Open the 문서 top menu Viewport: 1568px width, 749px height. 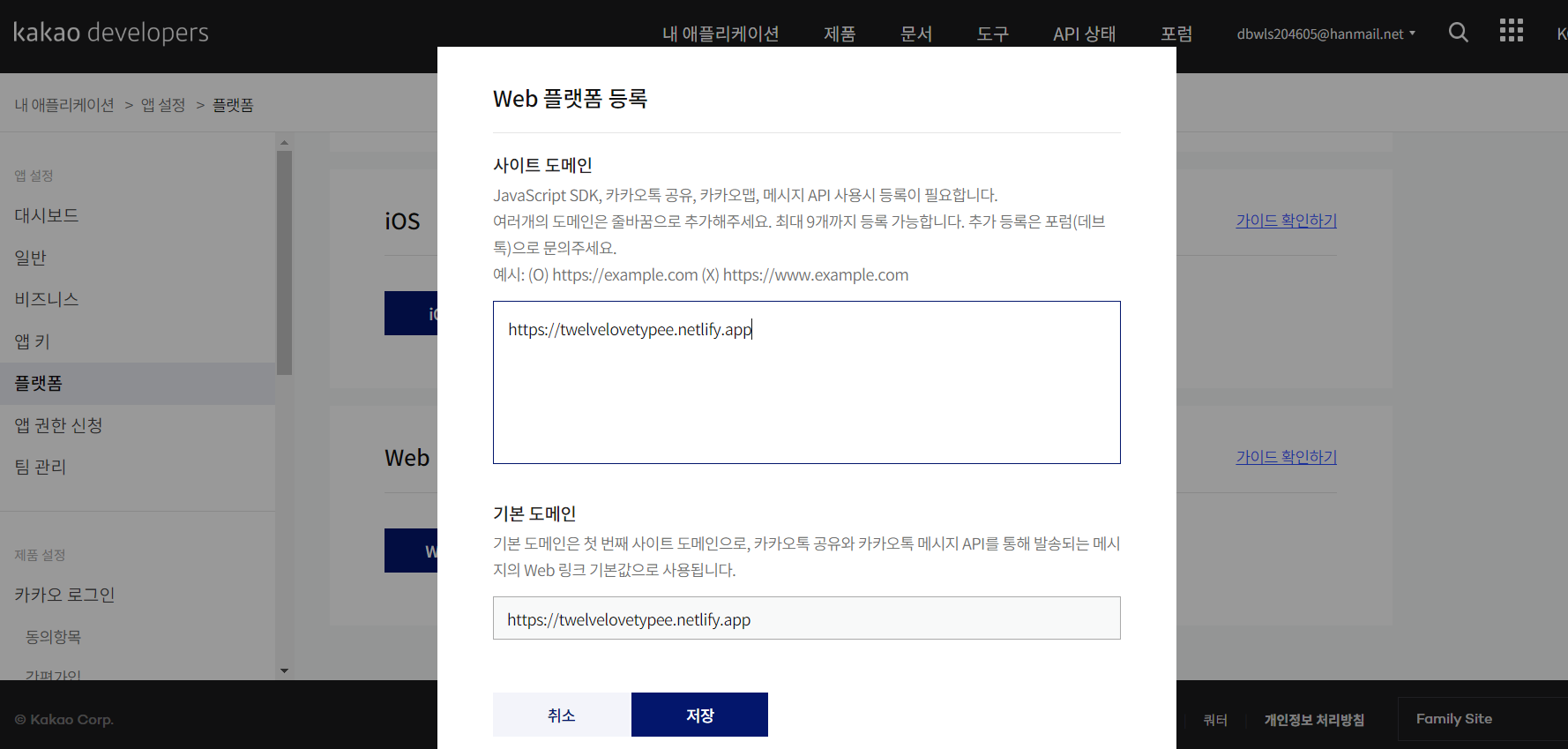pos(916,34)
